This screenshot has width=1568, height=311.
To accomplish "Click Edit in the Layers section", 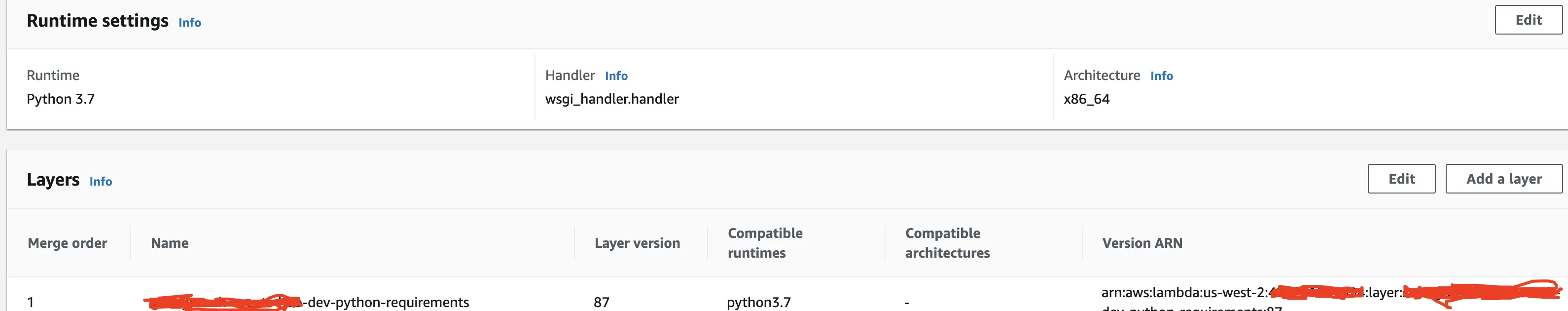I will (1401, 179).
